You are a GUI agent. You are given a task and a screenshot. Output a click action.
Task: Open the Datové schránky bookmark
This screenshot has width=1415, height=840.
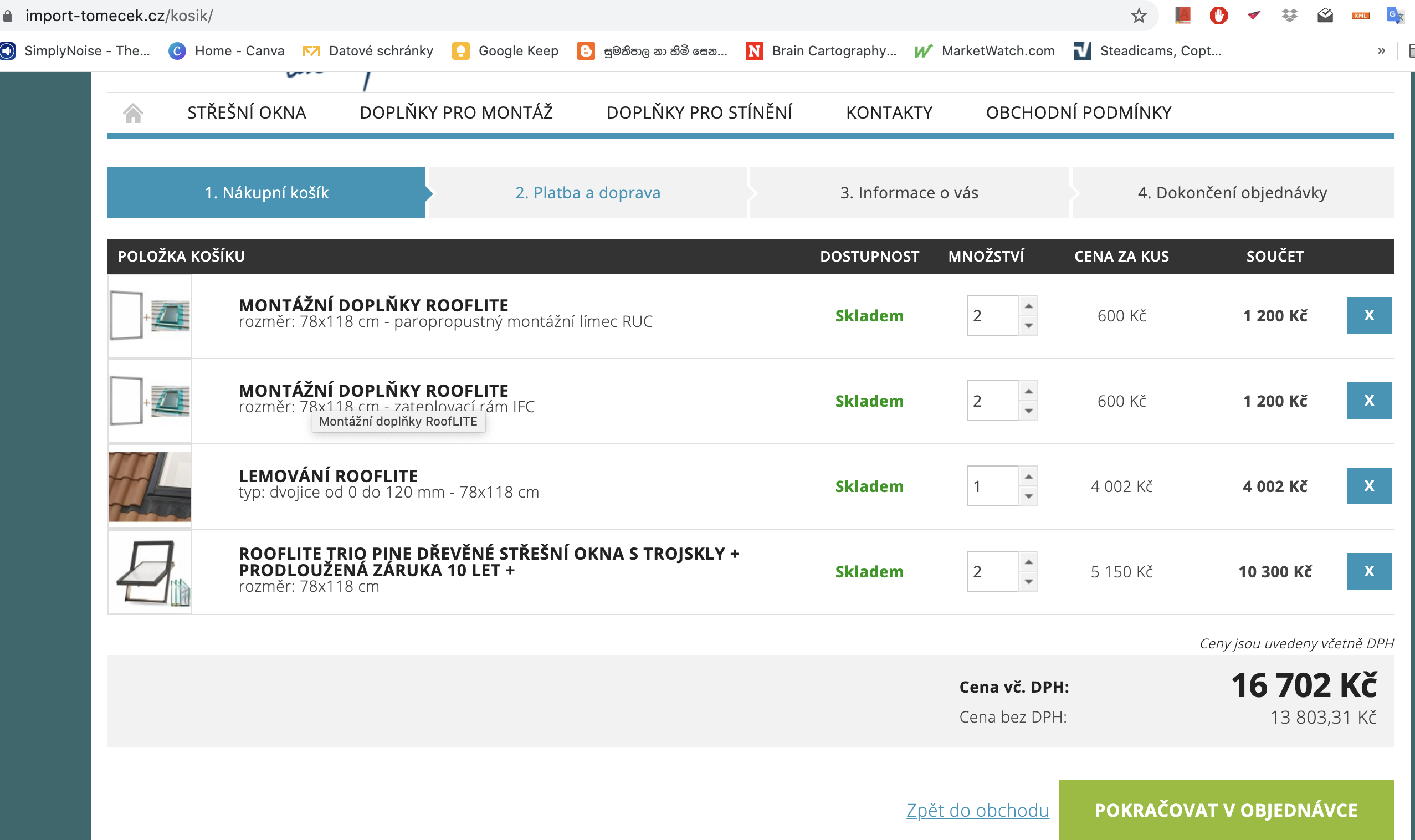(x=368, y=51)
